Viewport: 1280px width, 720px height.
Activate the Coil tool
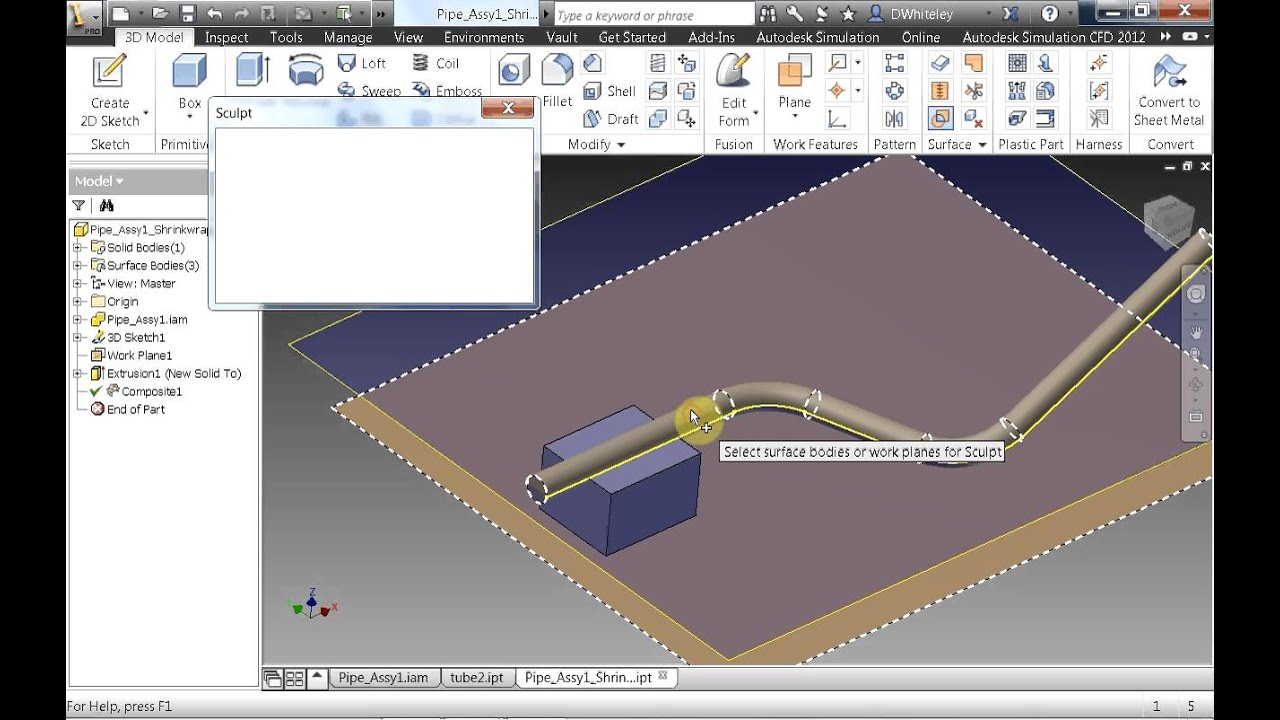[x=435, y=63]
